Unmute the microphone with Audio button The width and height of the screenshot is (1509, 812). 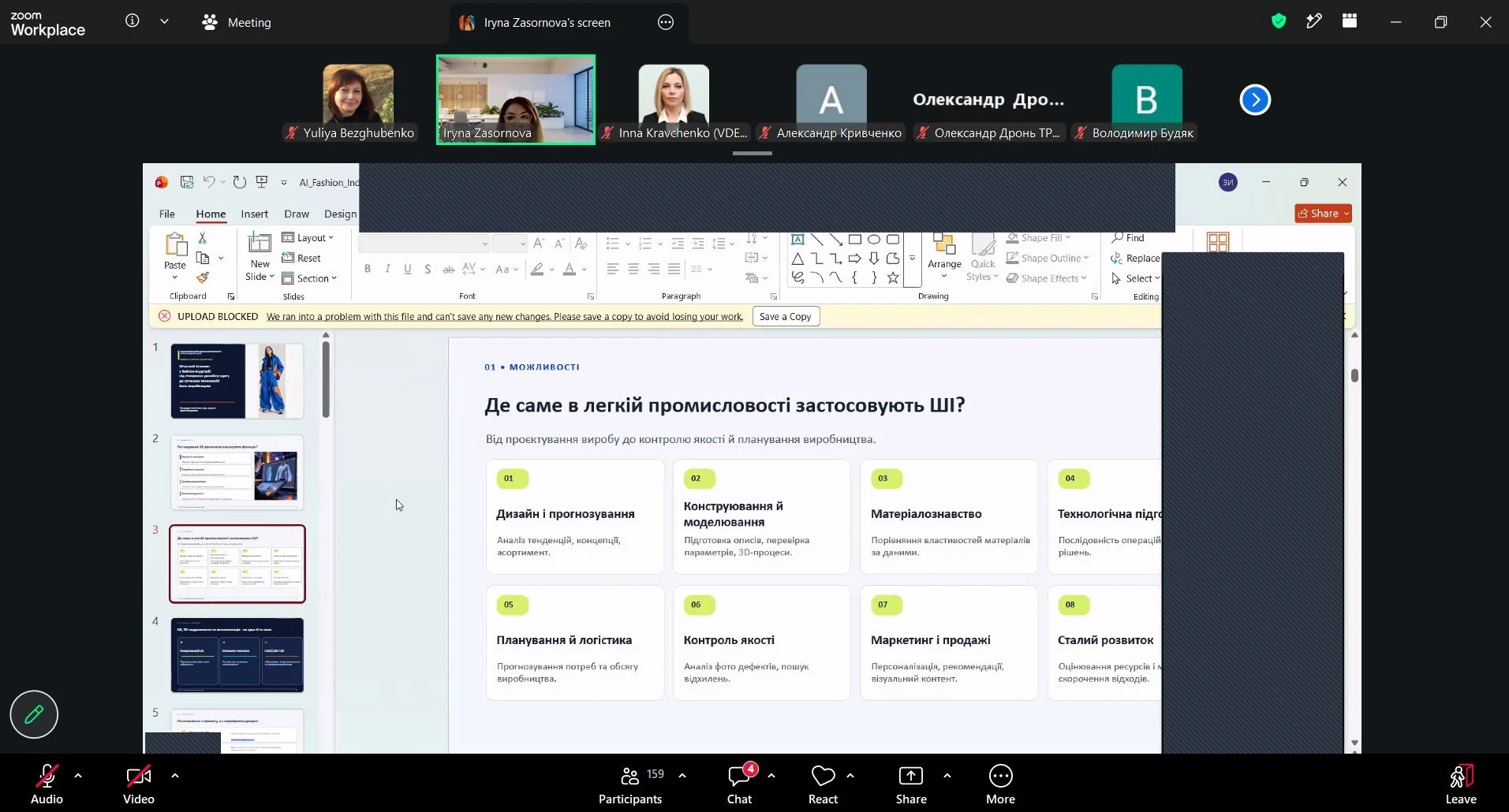pyautogui.click(x=47, y=785)
